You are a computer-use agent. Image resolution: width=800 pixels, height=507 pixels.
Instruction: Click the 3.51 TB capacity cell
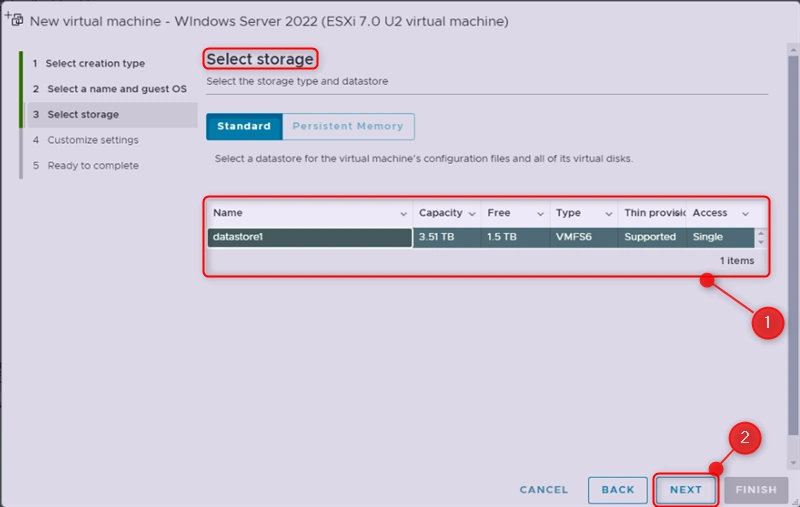[x=447, y=237]
